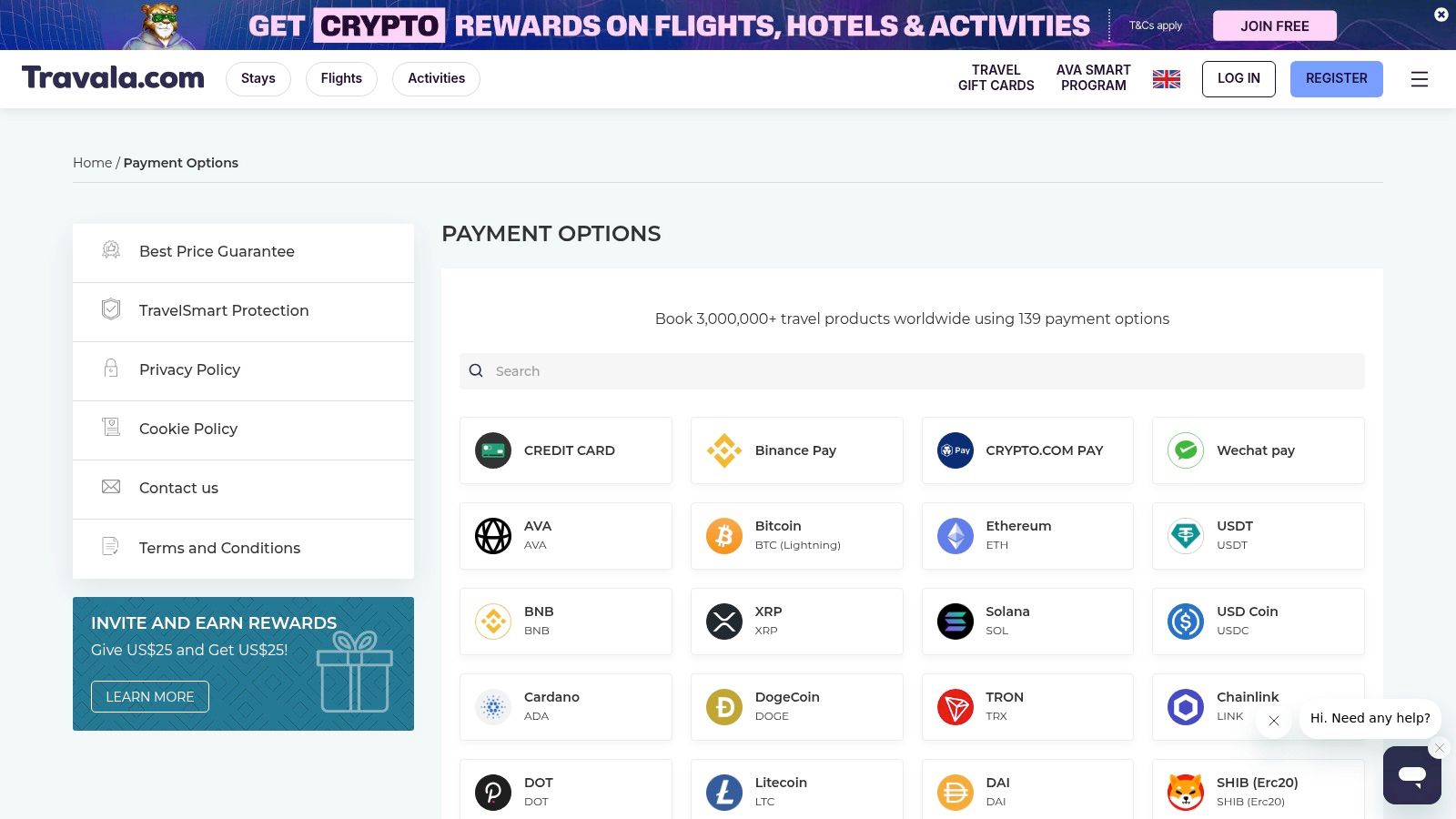Dismiss the Need any help popup
Viewport: 1456px width, 819px height.
point(1274,721)
